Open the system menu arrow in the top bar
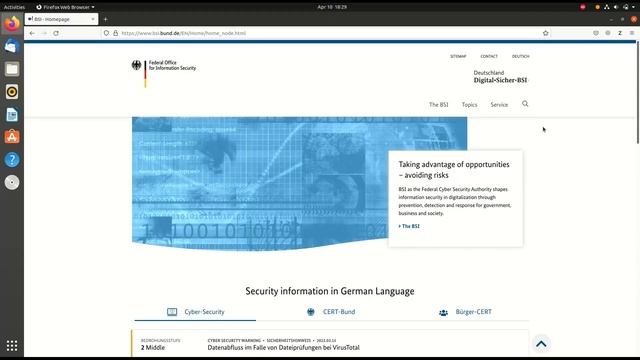 633,7
